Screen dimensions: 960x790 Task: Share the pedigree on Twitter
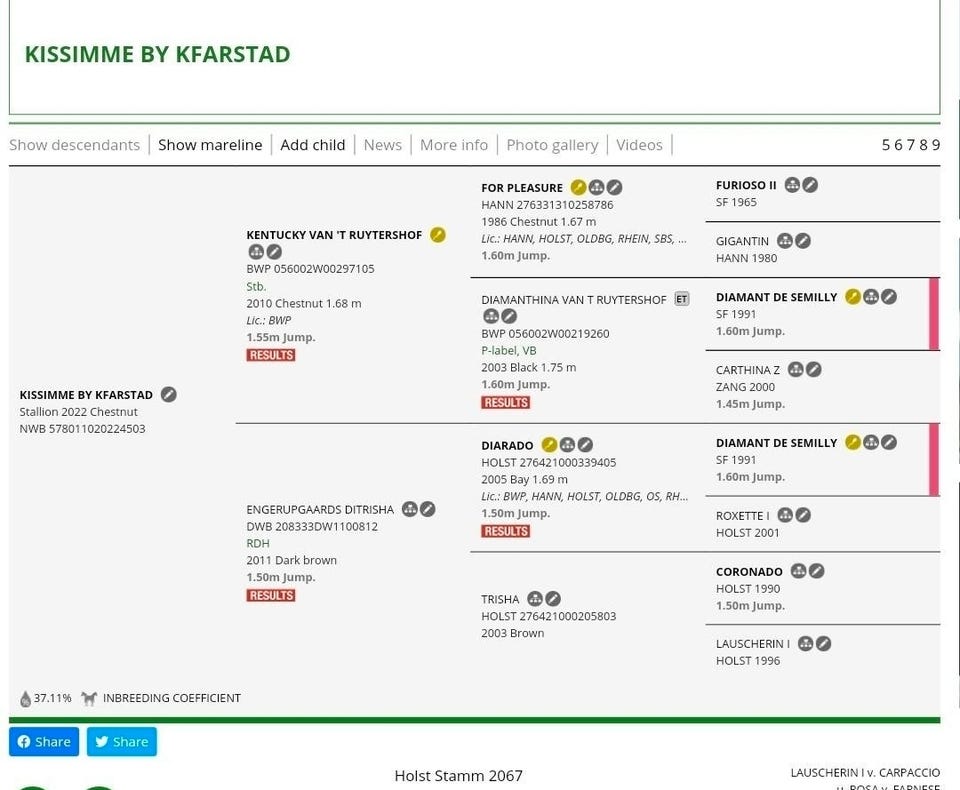(x=122, y=742)
